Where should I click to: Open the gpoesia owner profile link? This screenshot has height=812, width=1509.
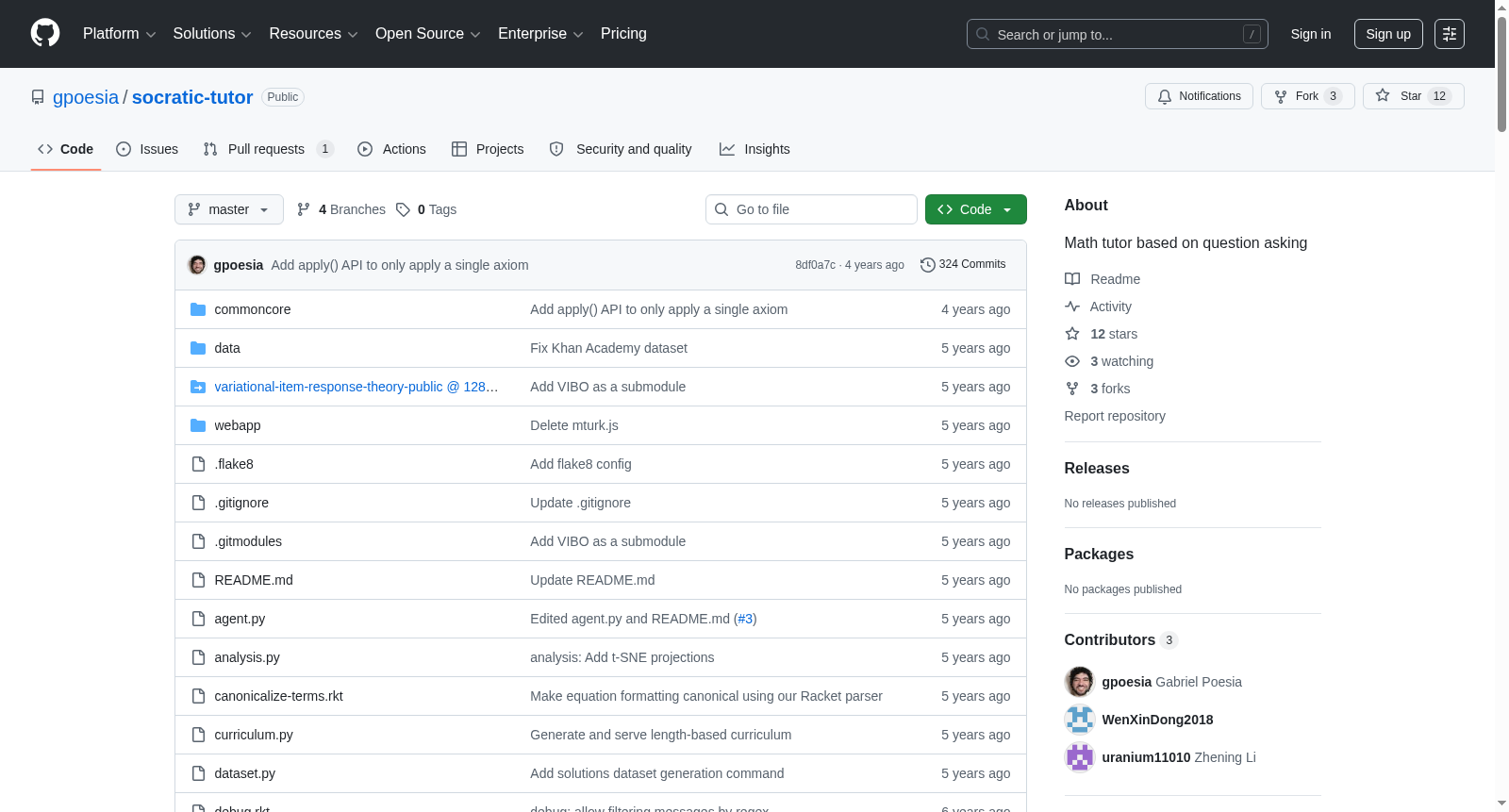(x=86, y=97)
